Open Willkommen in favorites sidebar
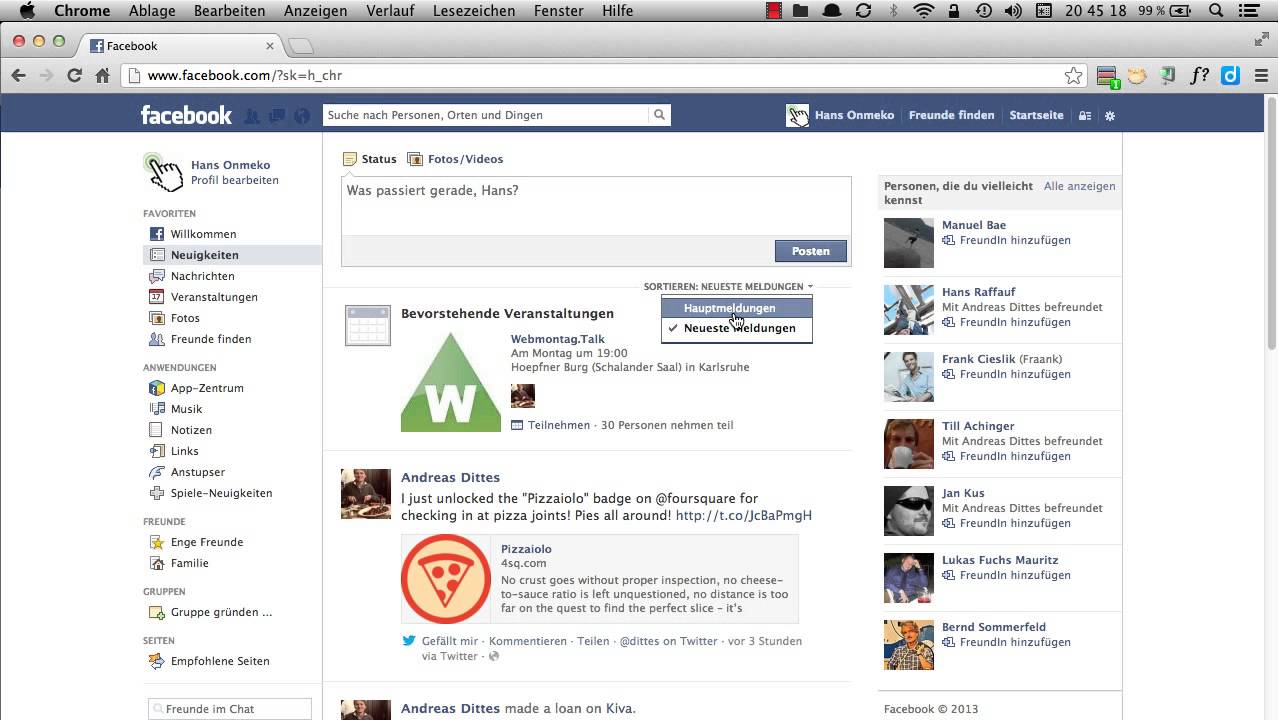The height and width of the screenshot is (720, 1278). (203, 234)
